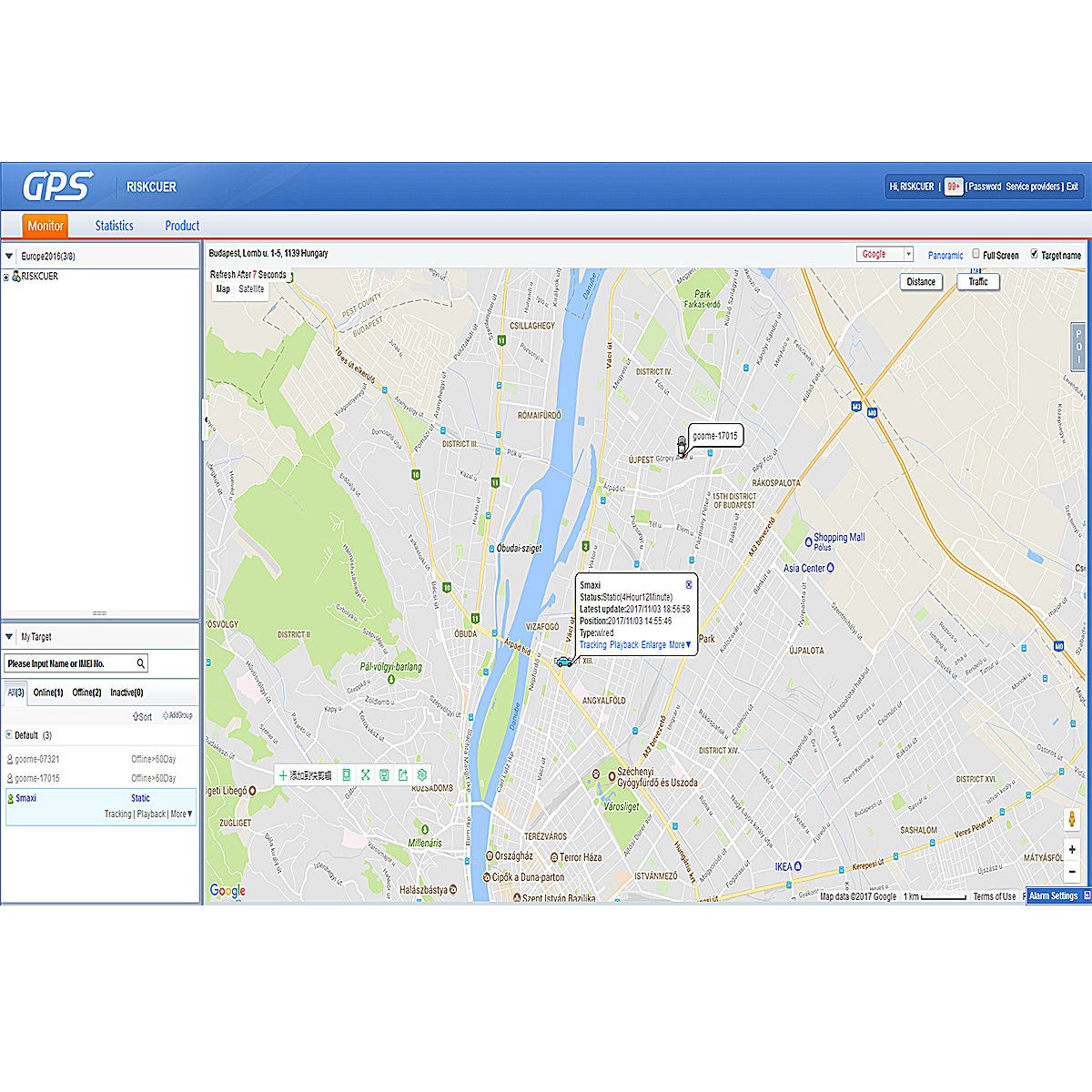The width and height of the screenshot is (1092, 1092).
Task: Zoom out the map with minus button
Action: [1072, 871]
